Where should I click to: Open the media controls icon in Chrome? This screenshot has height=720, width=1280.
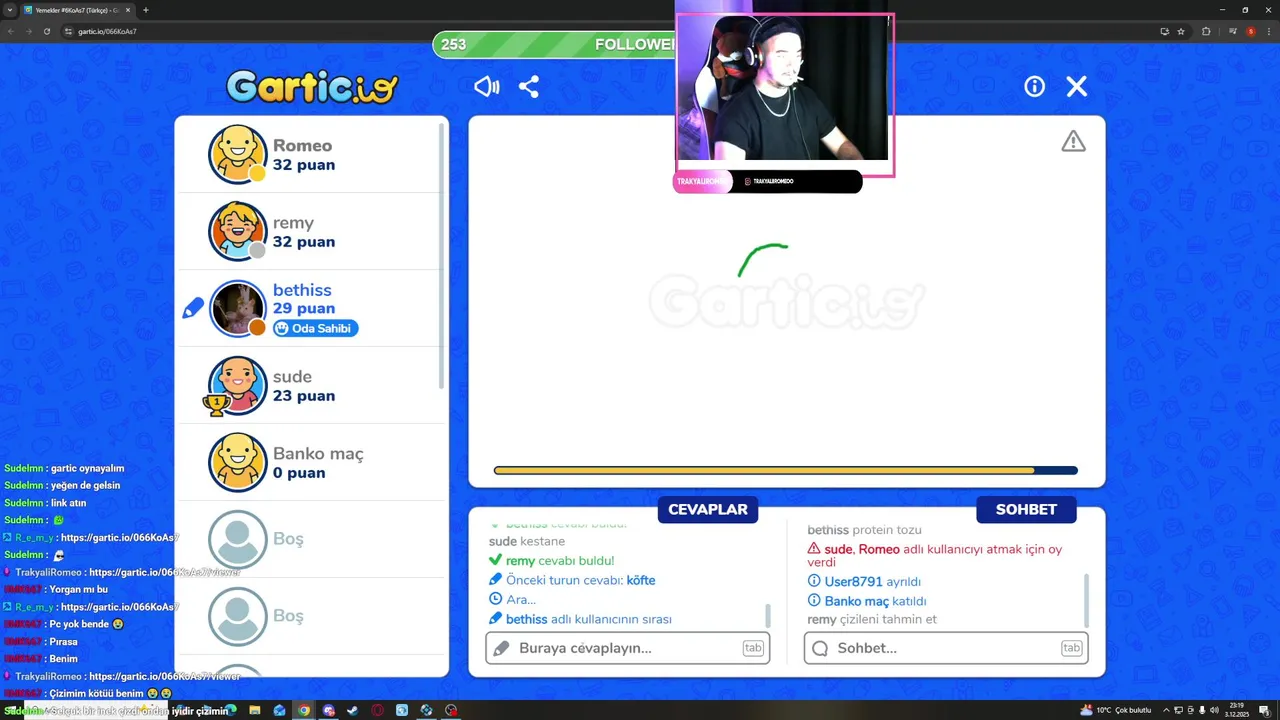pos(1233,31)
